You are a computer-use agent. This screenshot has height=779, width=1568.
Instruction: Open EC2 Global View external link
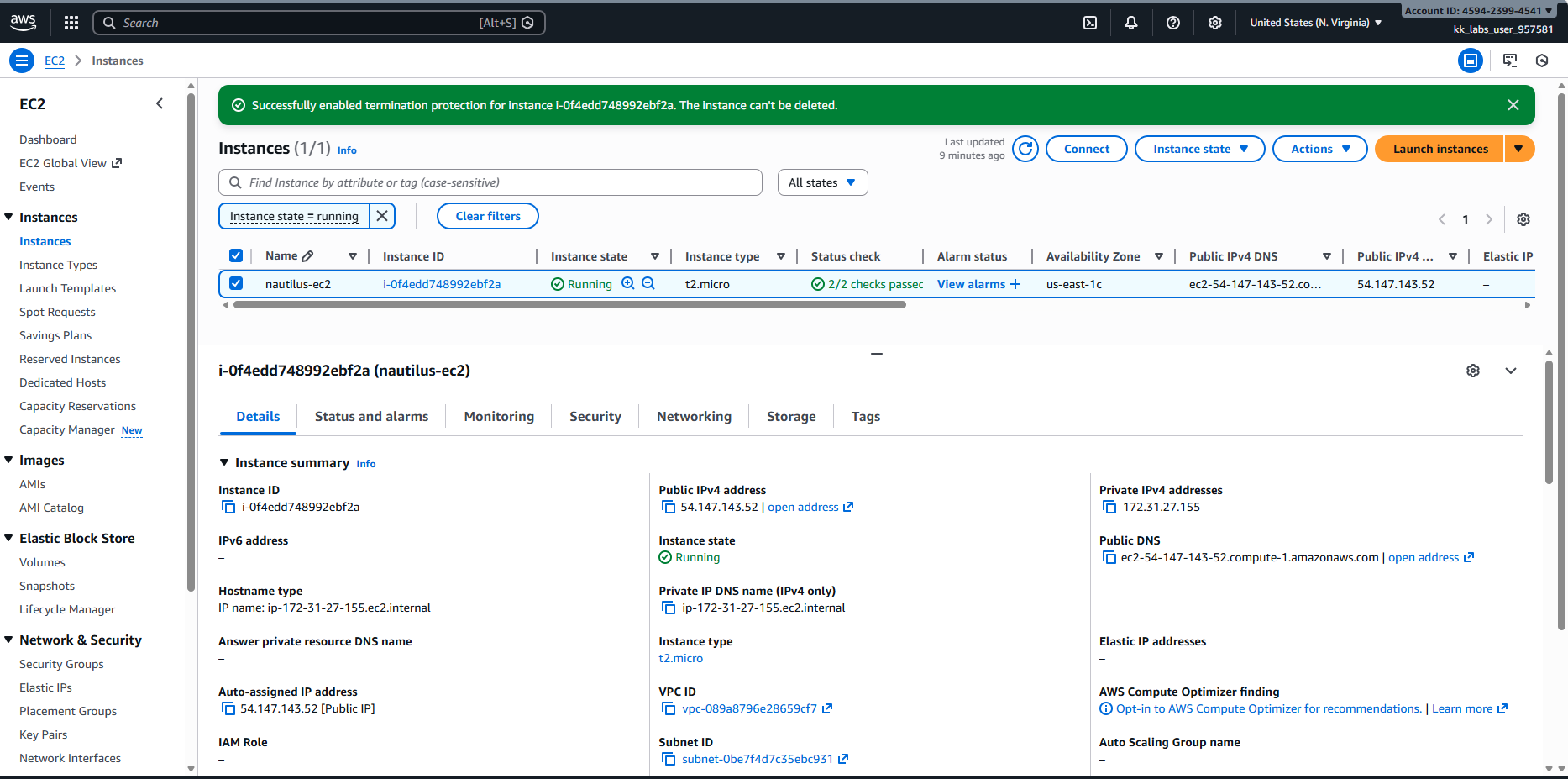point(71,163)
